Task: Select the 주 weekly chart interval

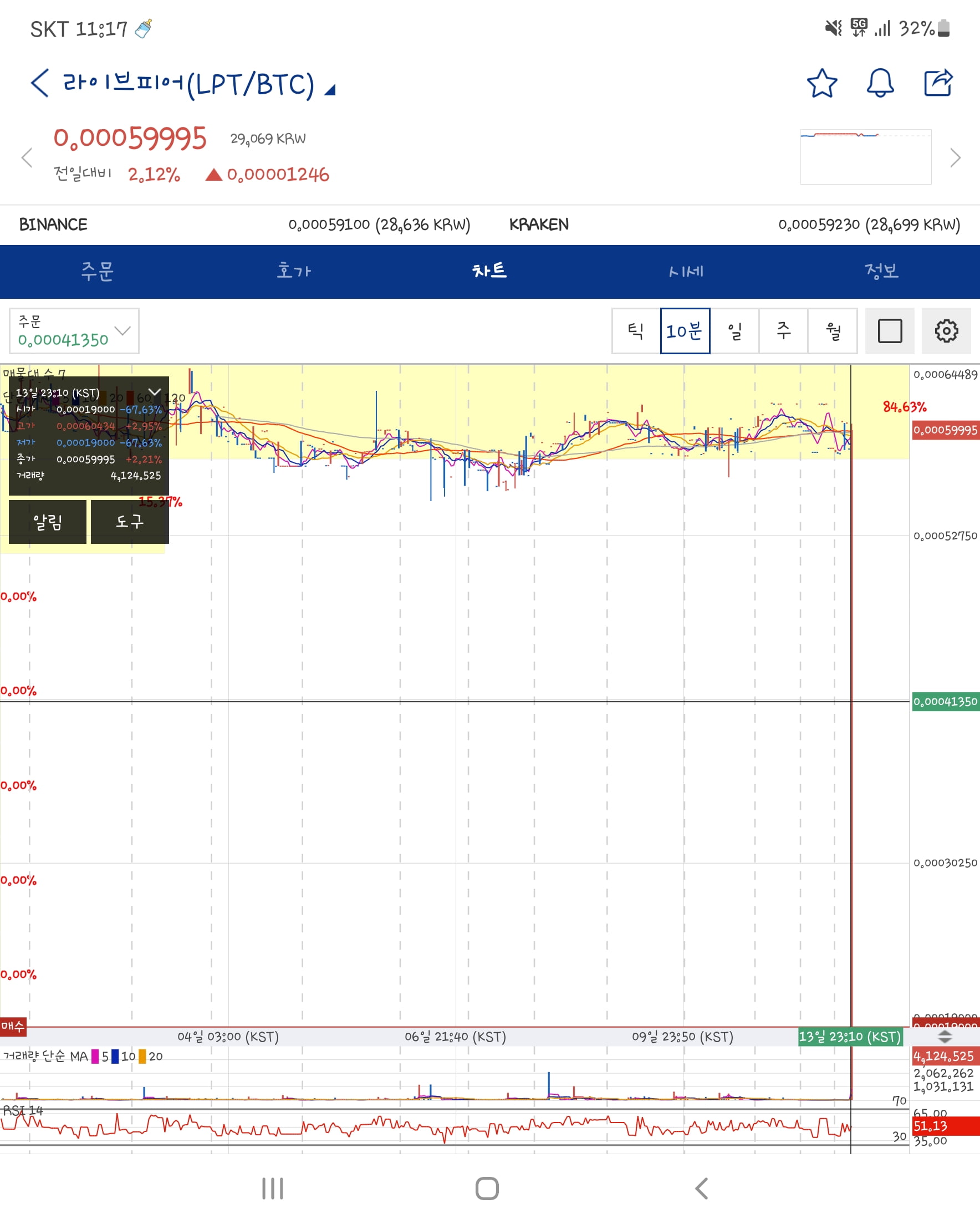Action: (x=784, y=331)
